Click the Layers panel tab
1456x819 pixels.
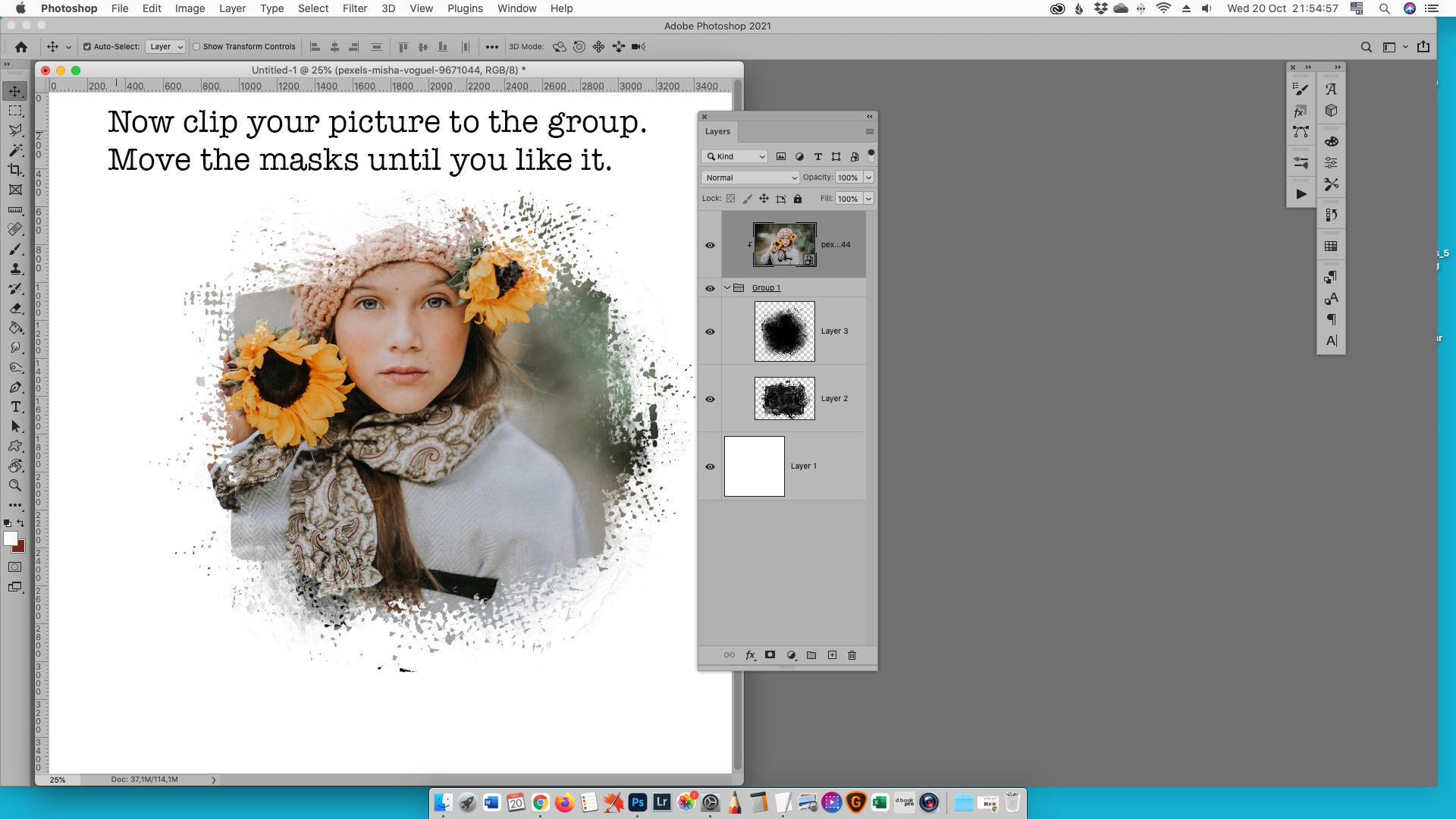(717, 131)
